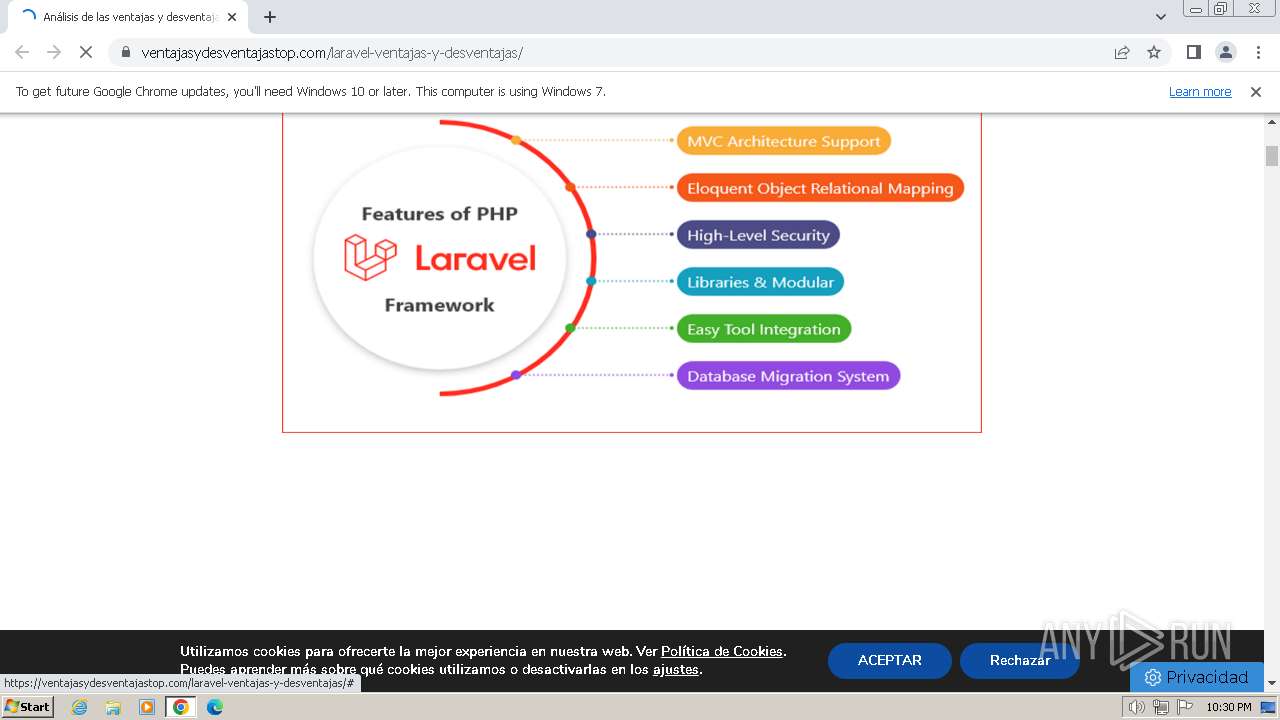The image size is (1280, 720).
Task: Open Windows Media Player from taskbar
Action: tap(147, 707)
